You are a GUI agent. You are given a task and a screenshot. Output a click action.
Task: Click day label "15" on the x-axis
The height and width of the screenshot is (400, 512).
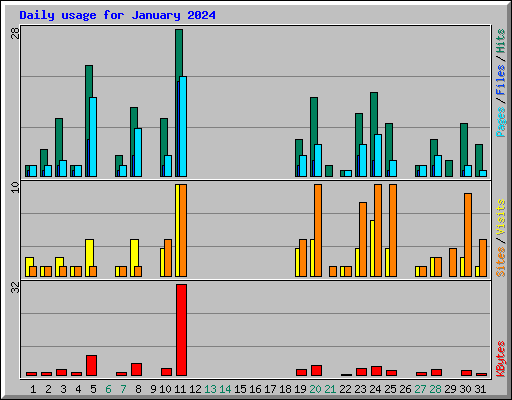(240, 389)
